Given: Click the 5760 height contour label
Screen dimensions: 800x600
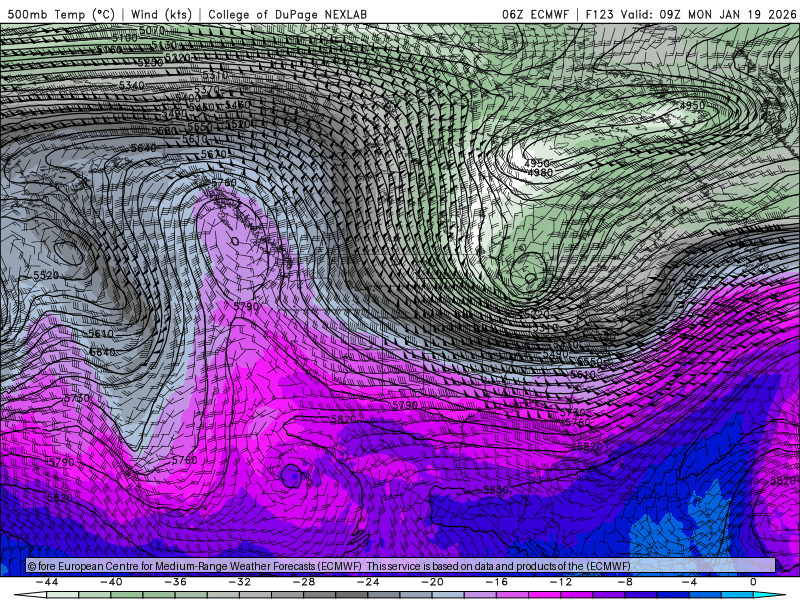Looking at the screenshot, I should (x=184, y=460).
